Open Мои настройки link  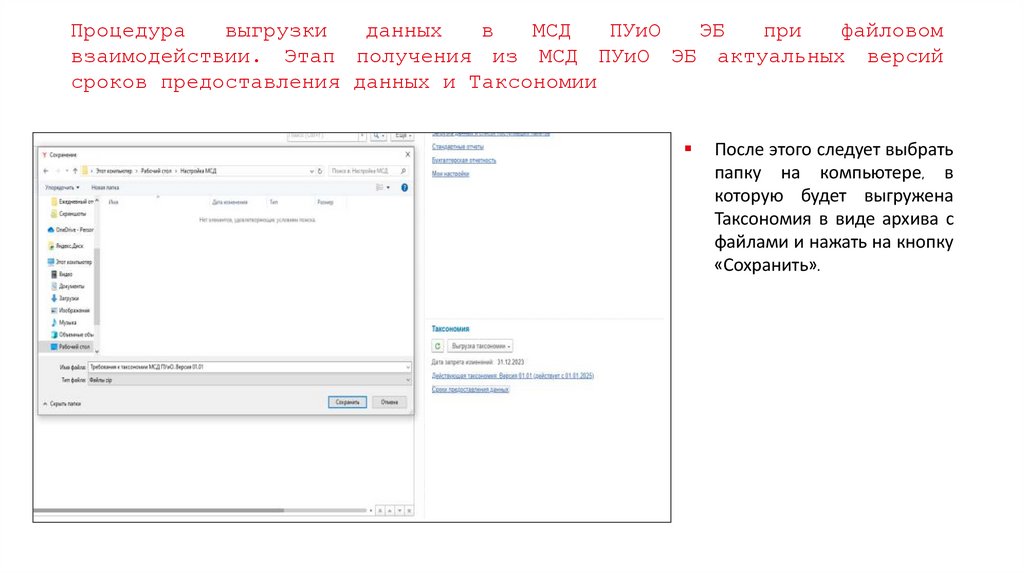pos(451,174)
